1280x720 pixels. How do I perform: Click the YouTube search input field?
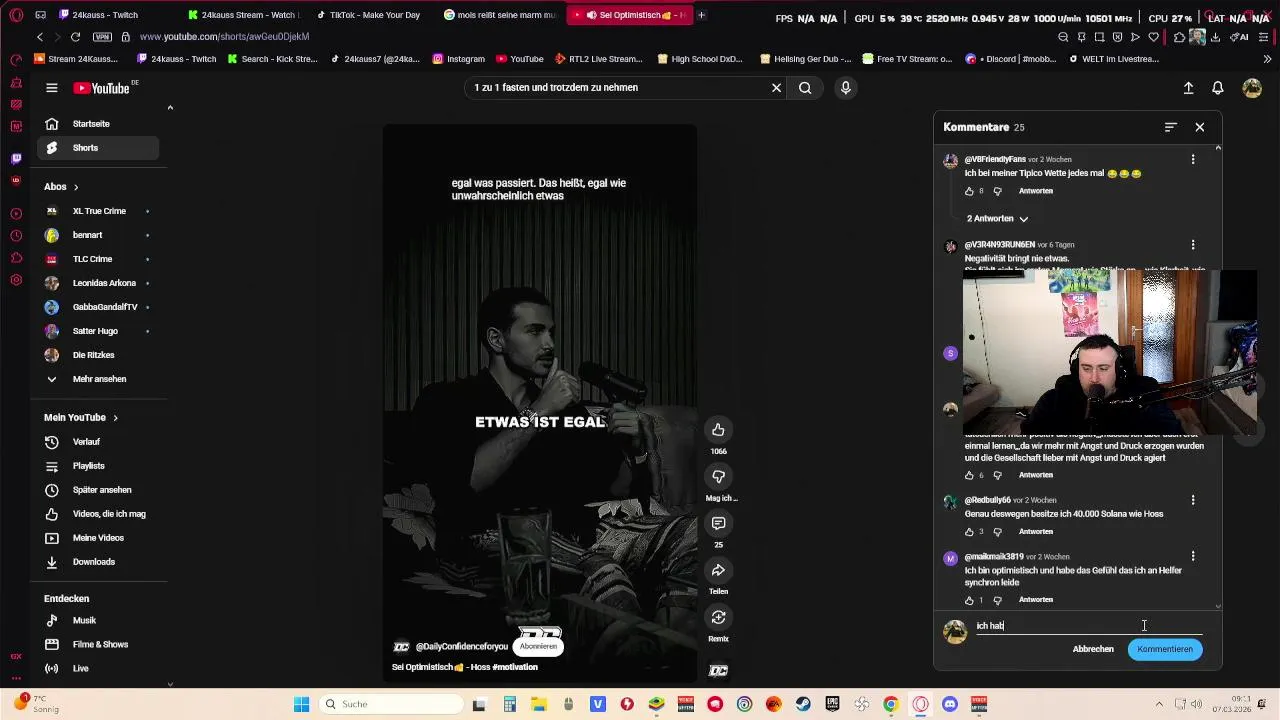coord(615,88)
